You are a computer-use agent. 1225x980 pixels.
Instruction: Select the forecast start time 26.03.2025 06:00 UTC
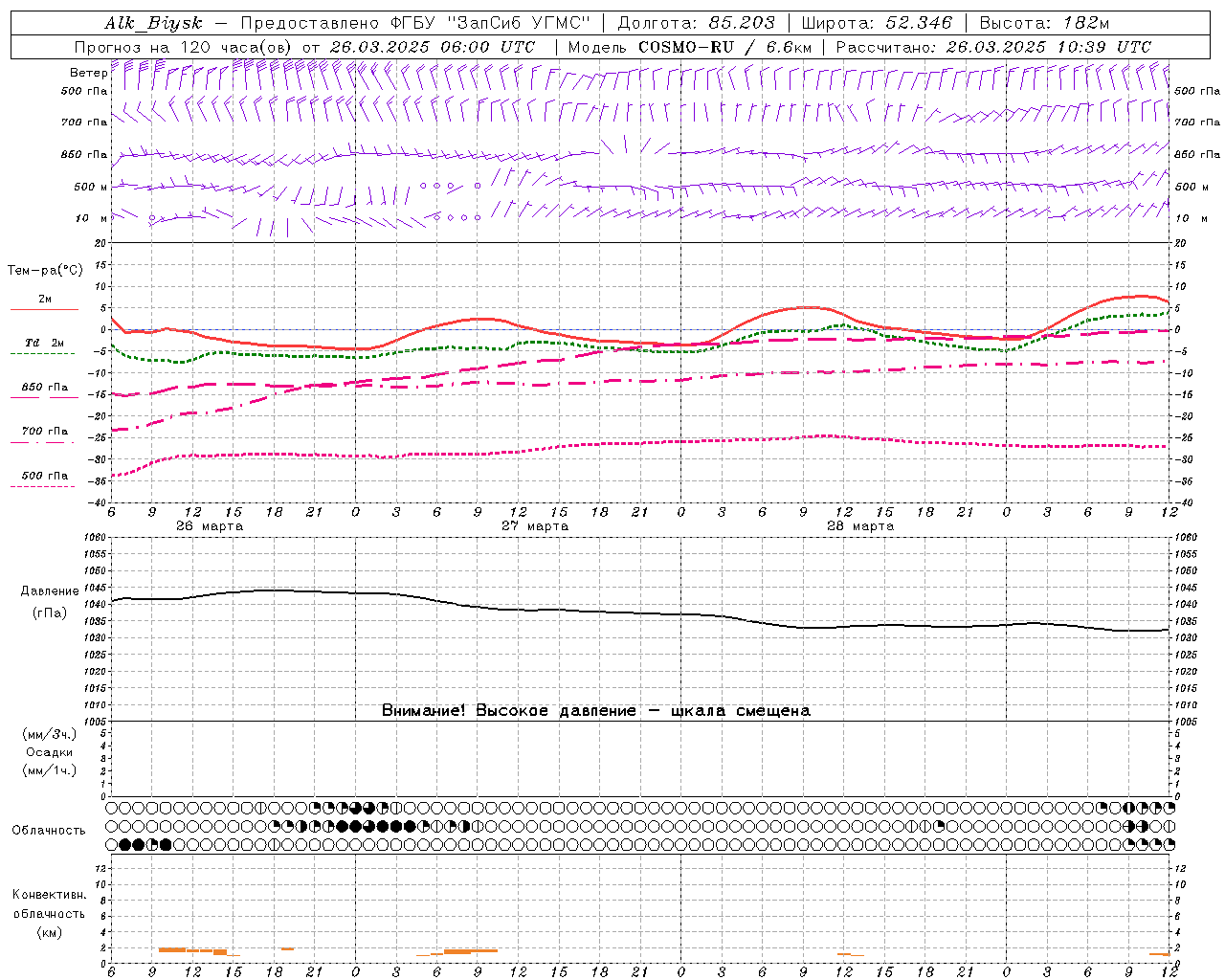tap(432, 47)
